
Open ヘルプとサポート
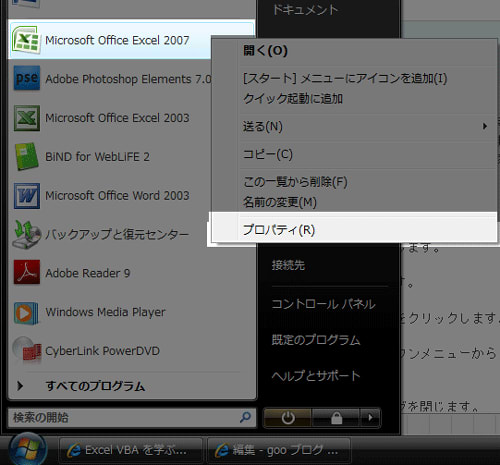point(316,376)
